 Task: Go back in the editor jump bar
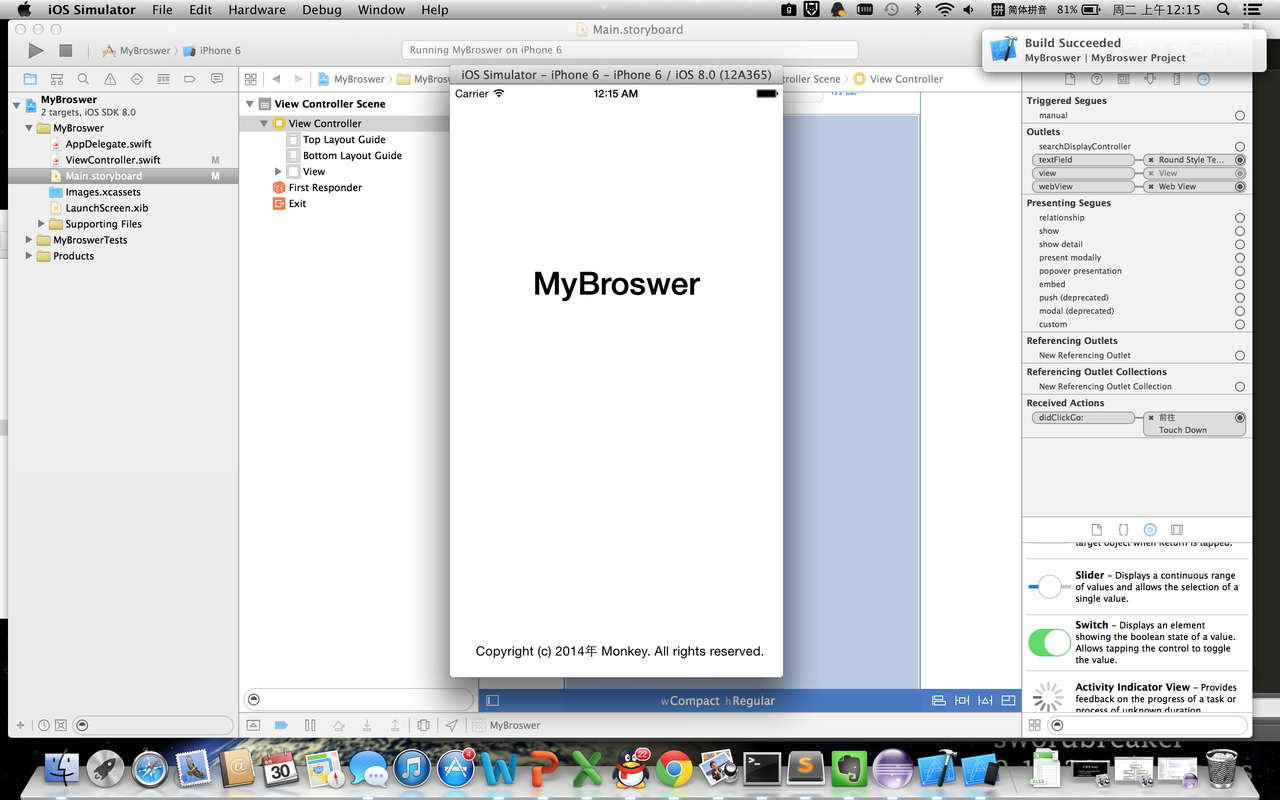(276, 79)
